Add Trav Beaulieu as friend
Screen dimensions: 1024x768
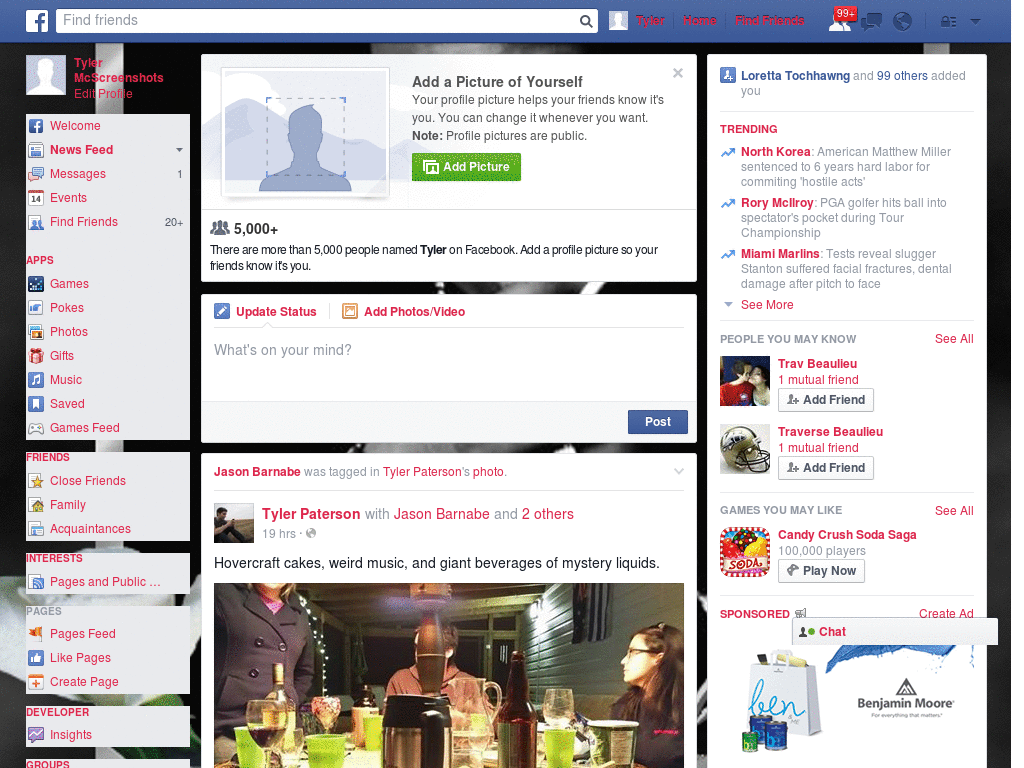(x=825, y=400)
